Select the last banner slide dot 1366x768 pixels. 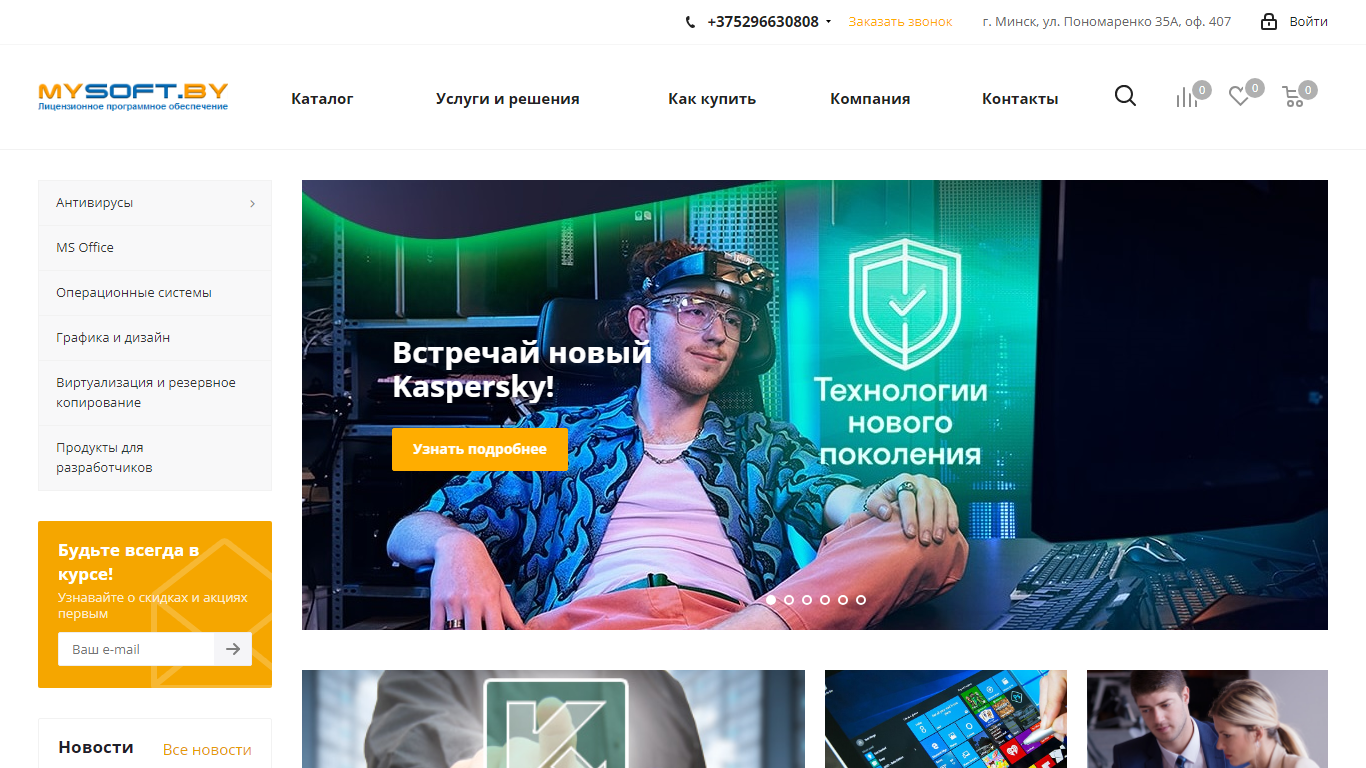pyautogui.click(x=861, y=600)
